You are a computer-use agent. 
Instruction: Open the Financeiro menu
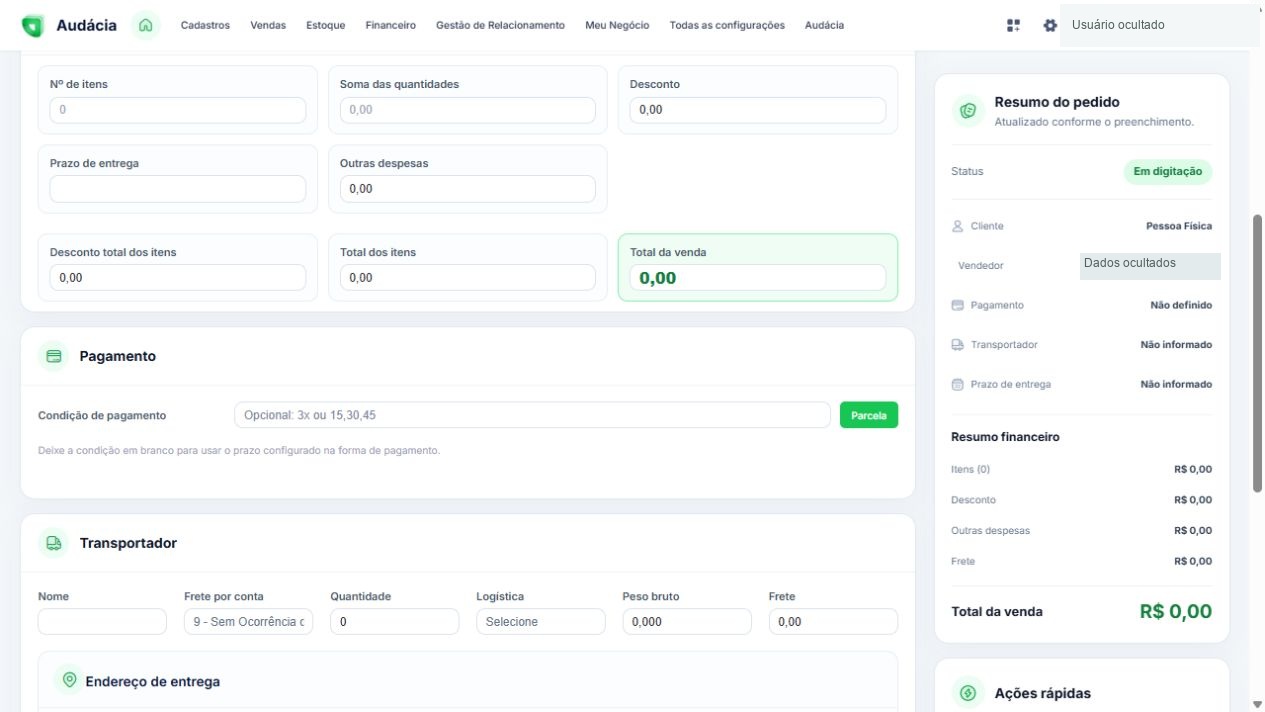pyautogui.click(x=391, y=26)
